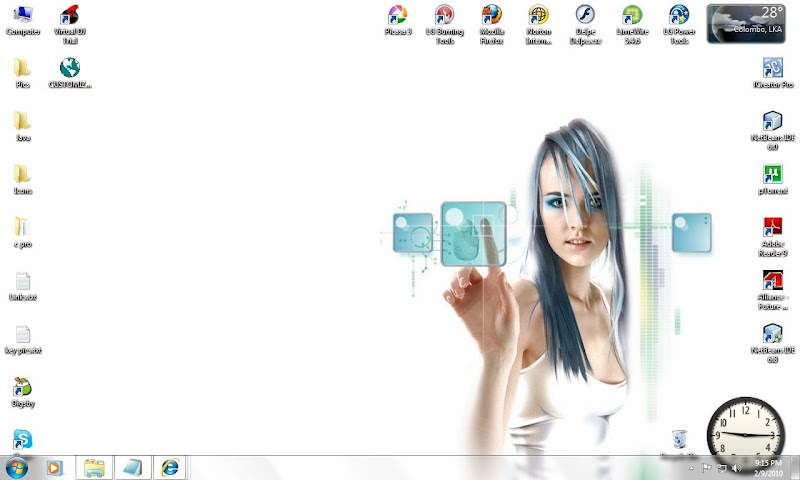The width and height of the screenshot is (800, 480).
Task: Launch the Digsby shortcut
Action: [22, 392]
